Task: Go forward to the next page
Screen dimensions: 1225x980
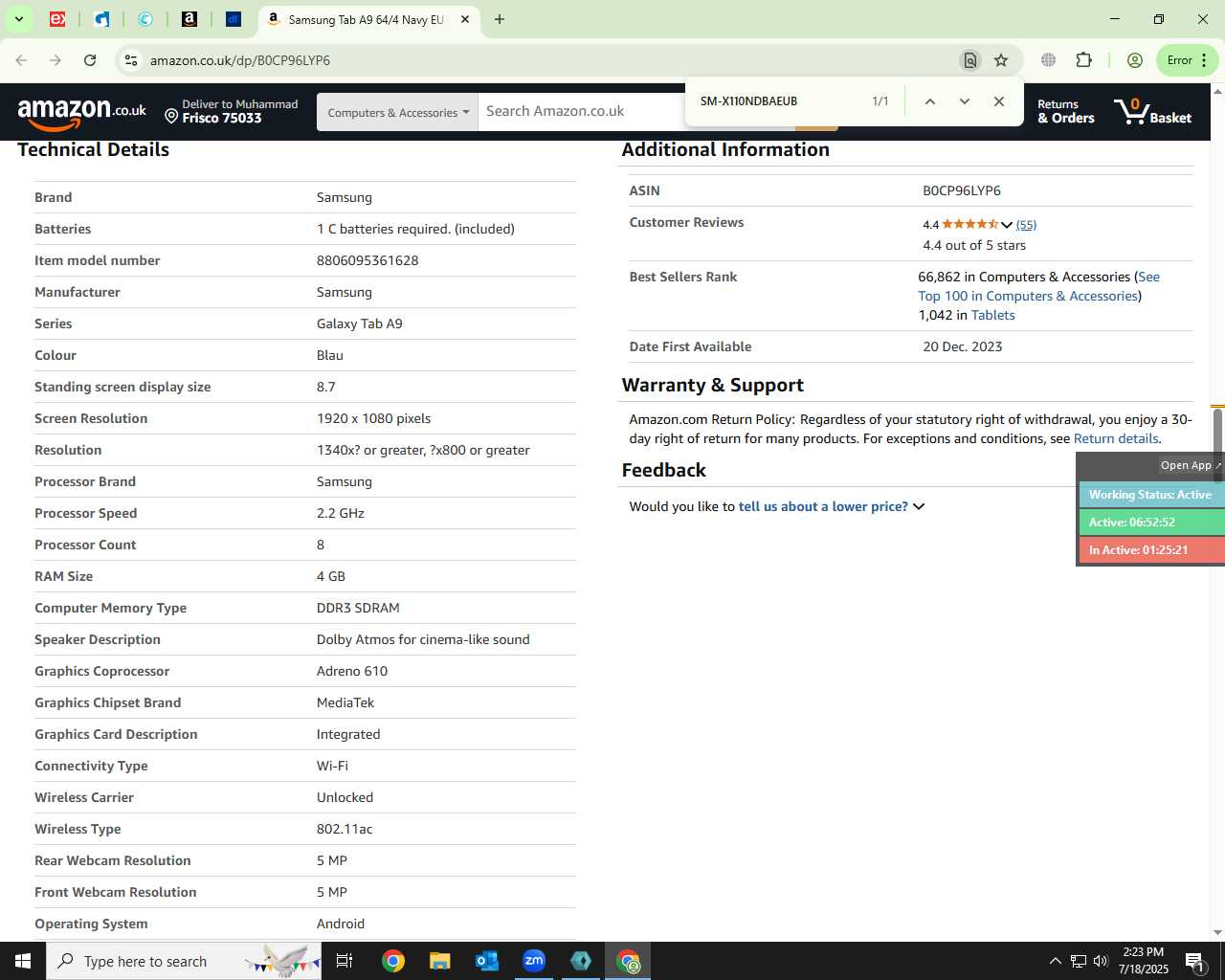Action: (x=56, y=60)
